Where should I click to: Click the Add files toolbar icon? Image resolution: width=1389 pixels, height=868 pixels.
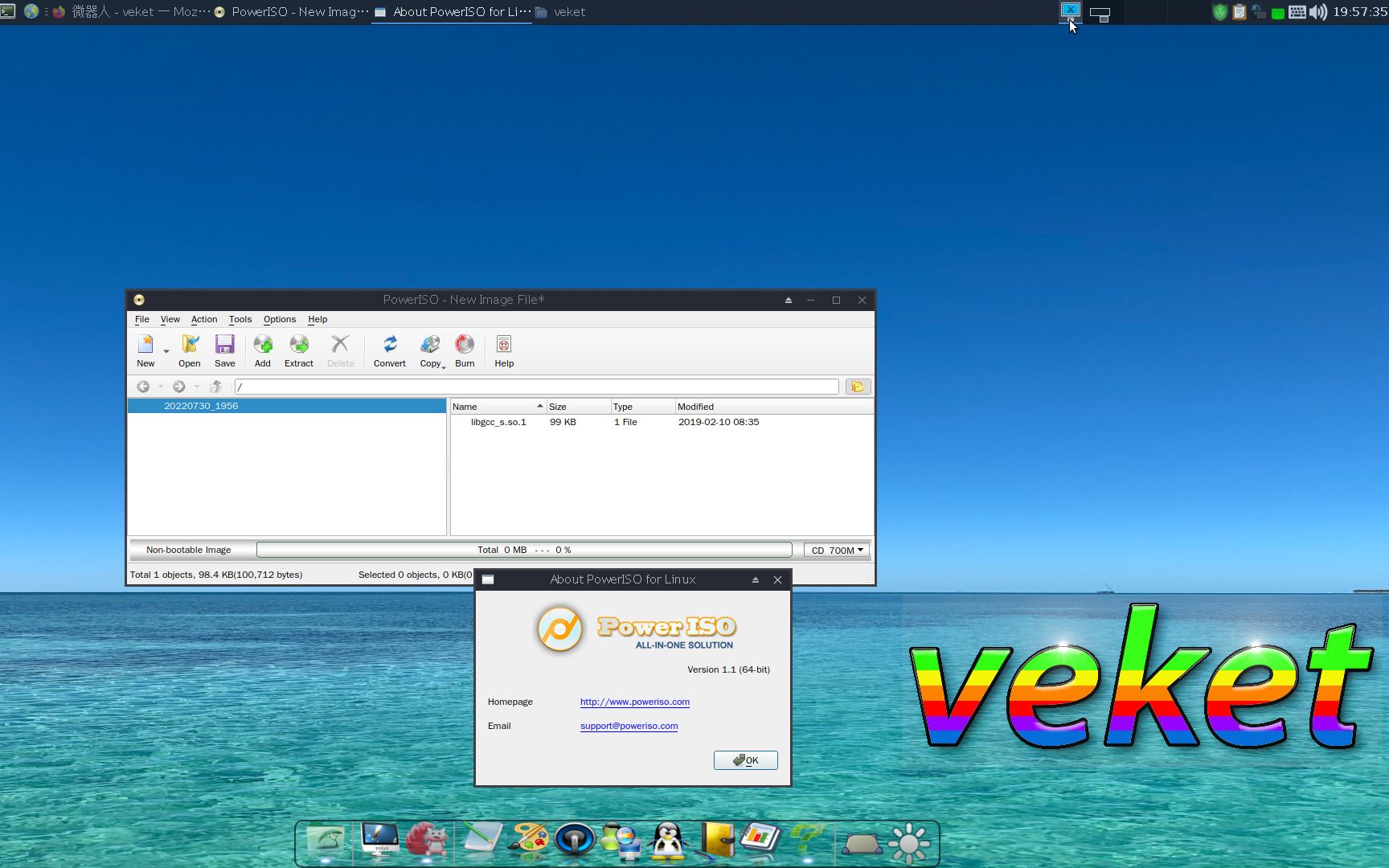pyautogui.click(x=263, y=351)
